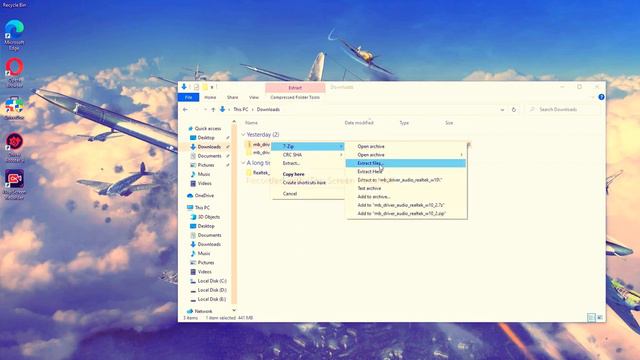Click the Explorer help question mark icon
This screenshot has height=360, width=640.
601,97
